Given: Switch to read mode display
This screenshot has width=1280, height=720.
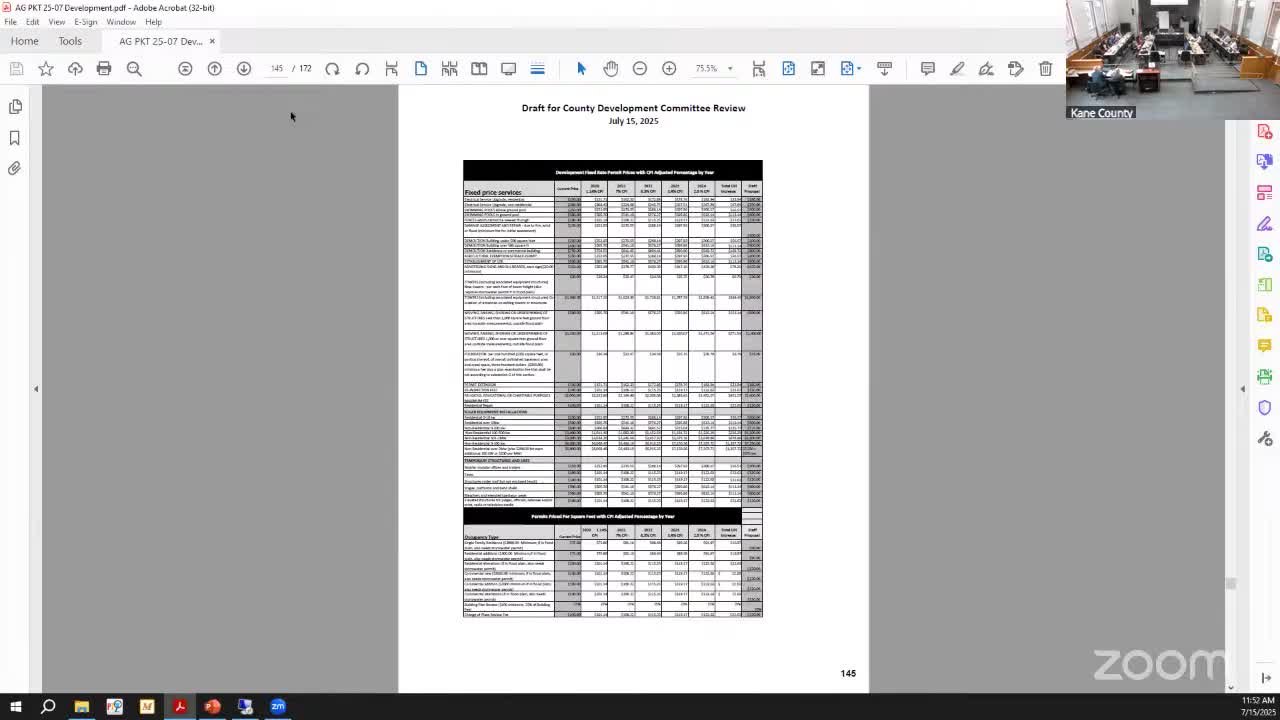Looking at the screenshot, I should tap(508, 68).
